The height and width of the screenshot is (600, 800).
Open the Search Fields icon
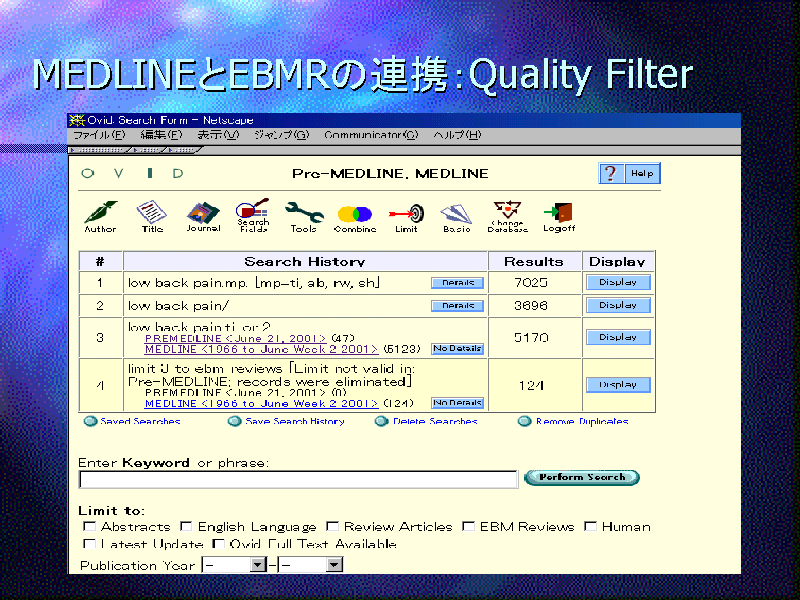pyautogui.click(x=253, y=214)
